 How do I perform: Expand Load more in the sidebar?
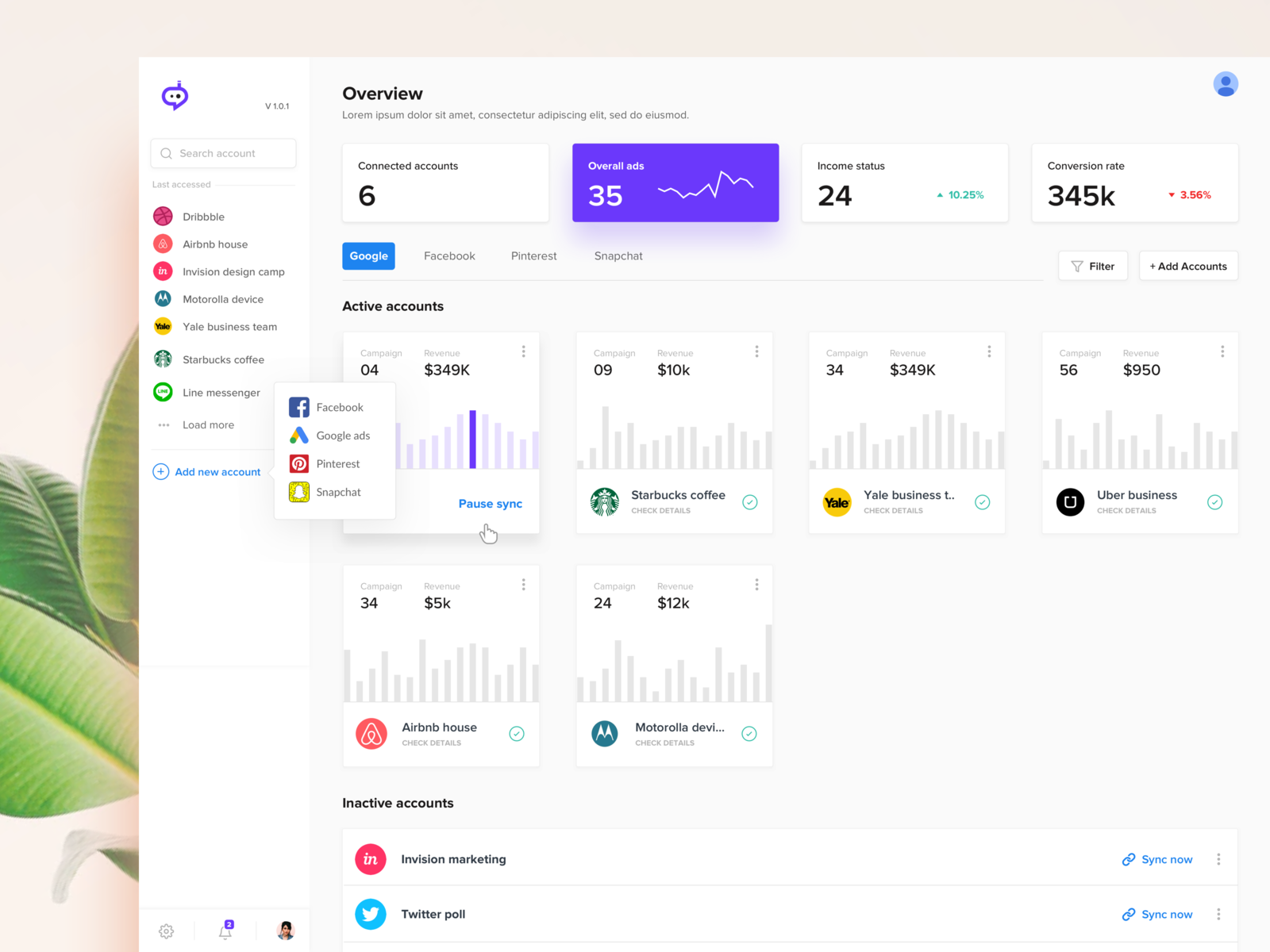pyautogui.click(x=208, y=425)
